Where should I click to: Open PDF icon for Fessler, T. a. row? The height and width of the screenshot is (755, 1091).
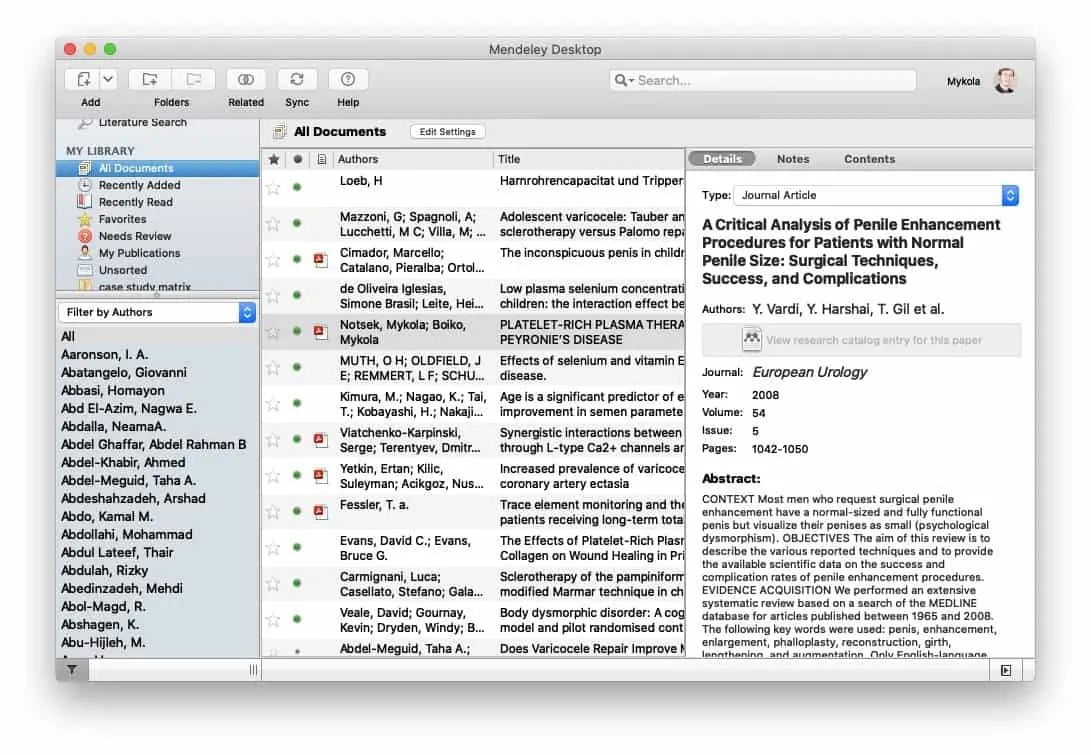pos(321,512)
